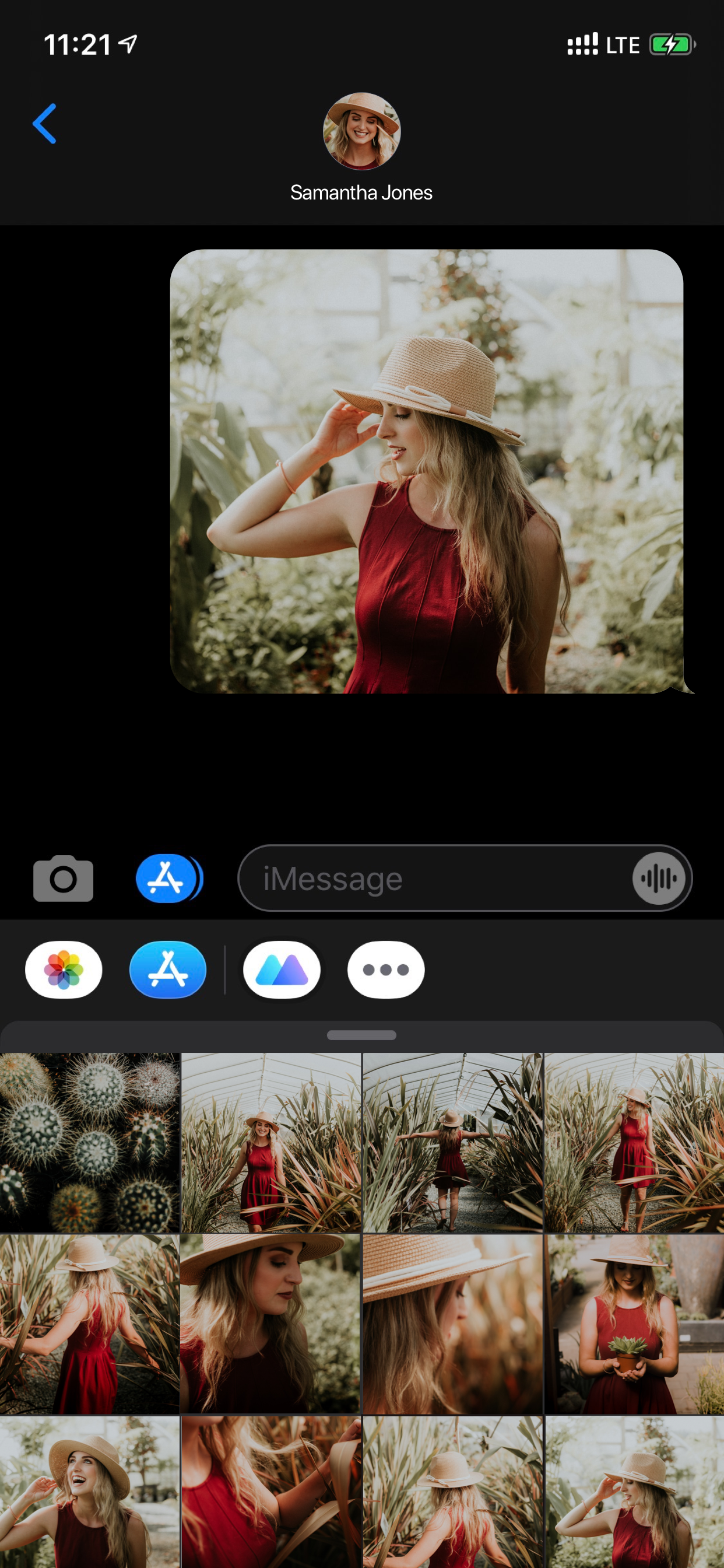Screen dimensions: 724x1568
Task: Tap the photo drawer grabber handle
Action: point(361,1035)
